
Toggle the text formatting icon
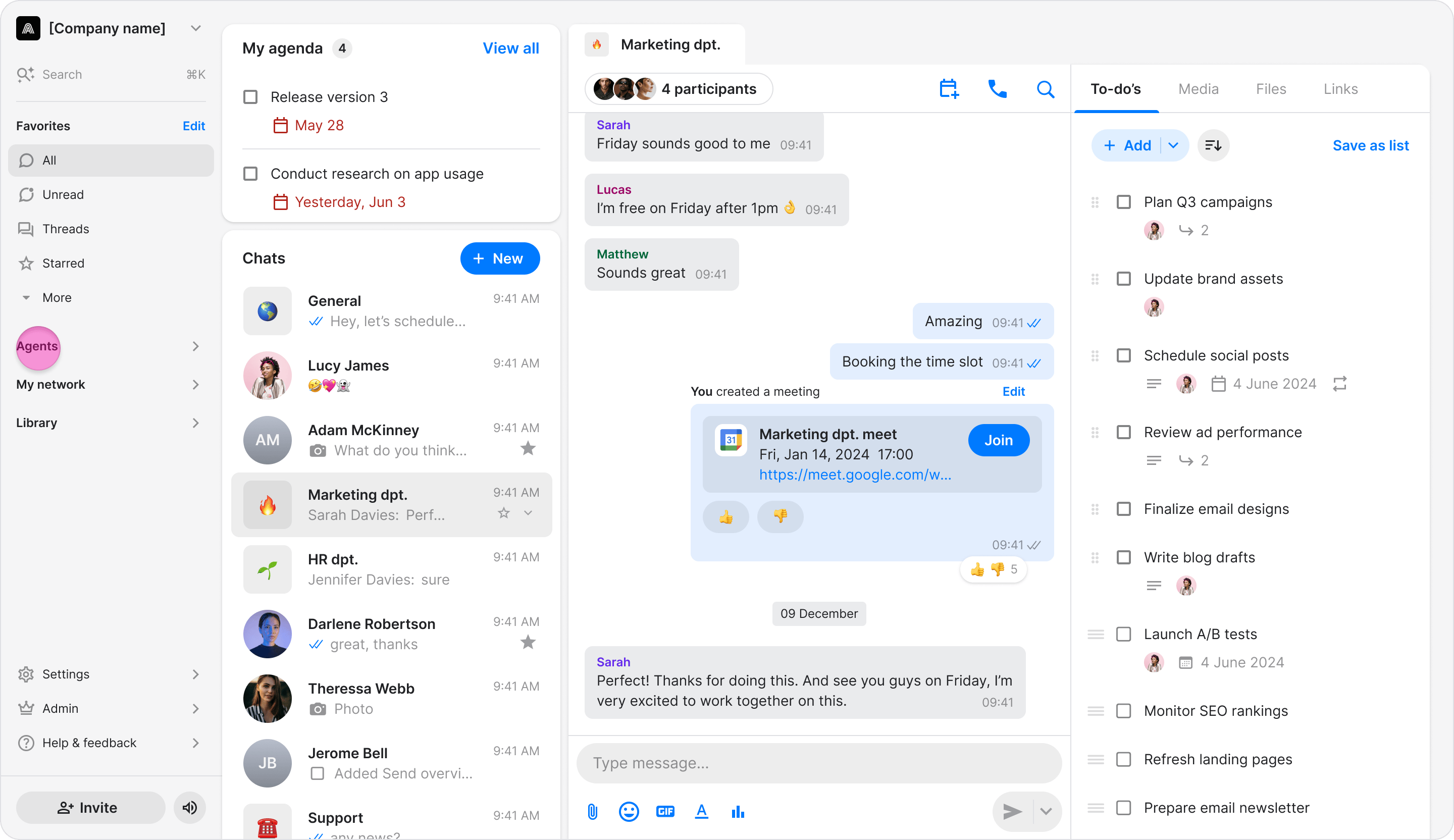point(702,812)
